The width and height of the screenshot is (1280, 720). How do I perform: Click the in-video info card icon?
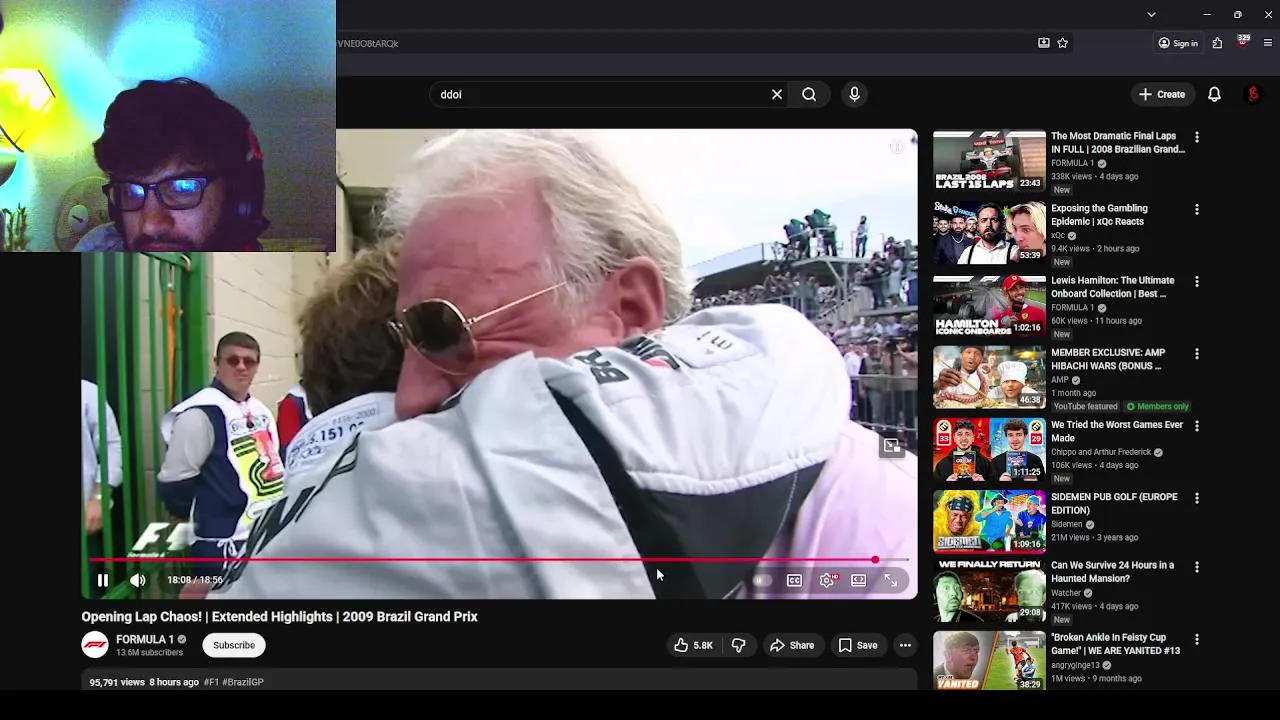click(x=897, y=147)
